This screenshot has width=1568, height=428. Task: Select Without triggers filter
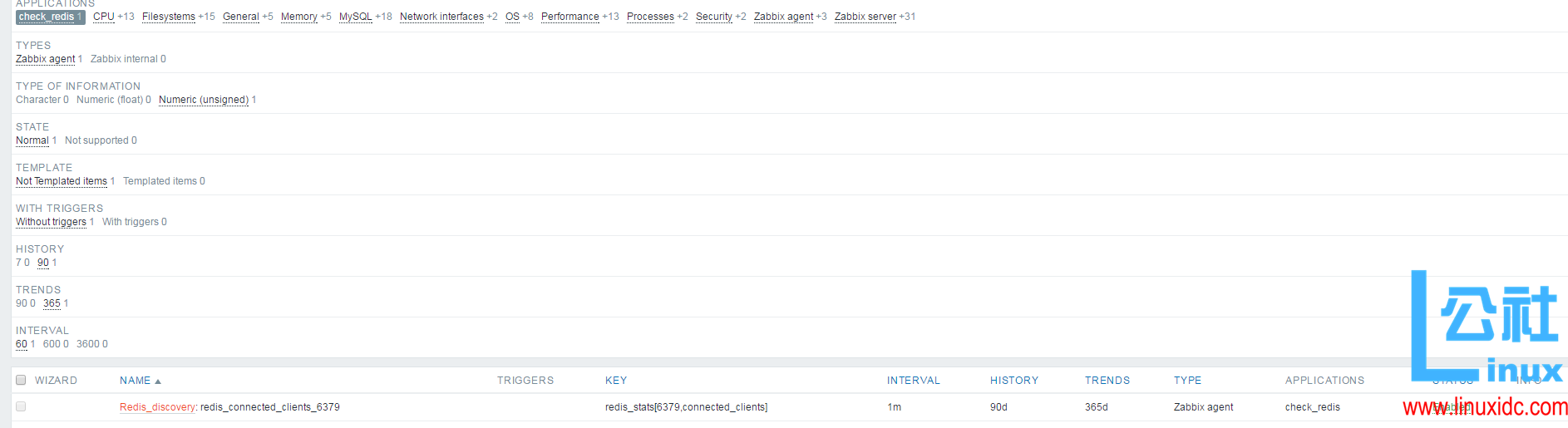pyautogui.click(x=51, y=222)
